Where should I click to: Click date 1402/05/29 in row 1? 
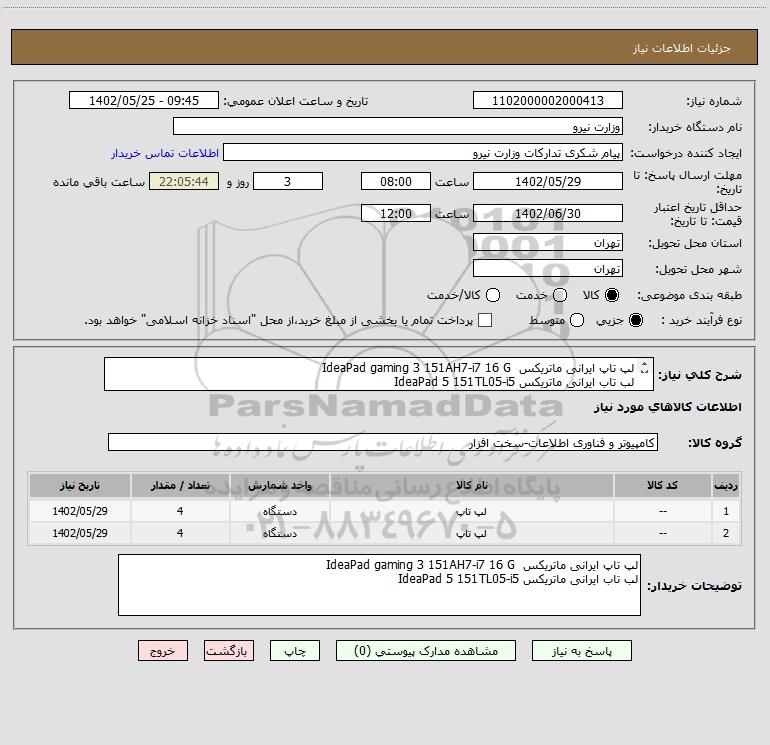tap(80, 511)
